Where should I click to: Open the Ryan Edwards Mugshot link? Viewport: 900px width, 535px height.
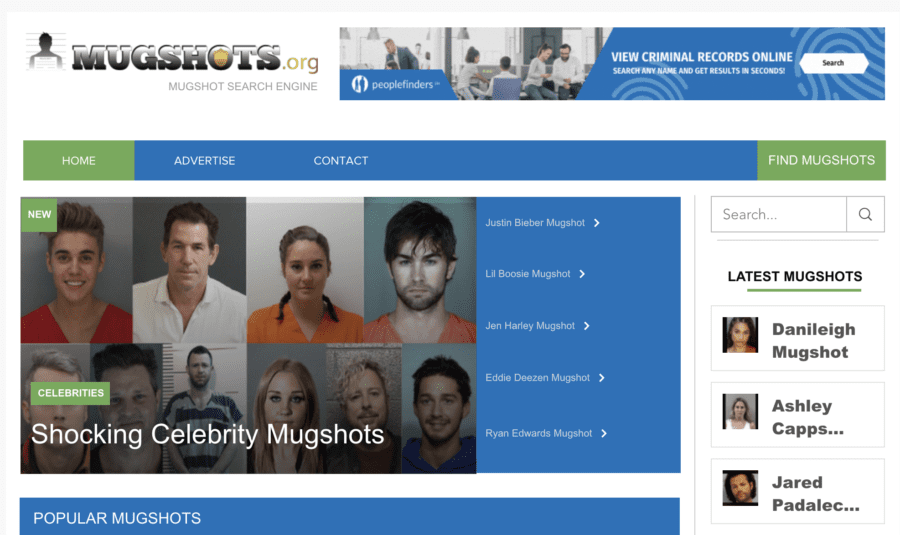538,433
